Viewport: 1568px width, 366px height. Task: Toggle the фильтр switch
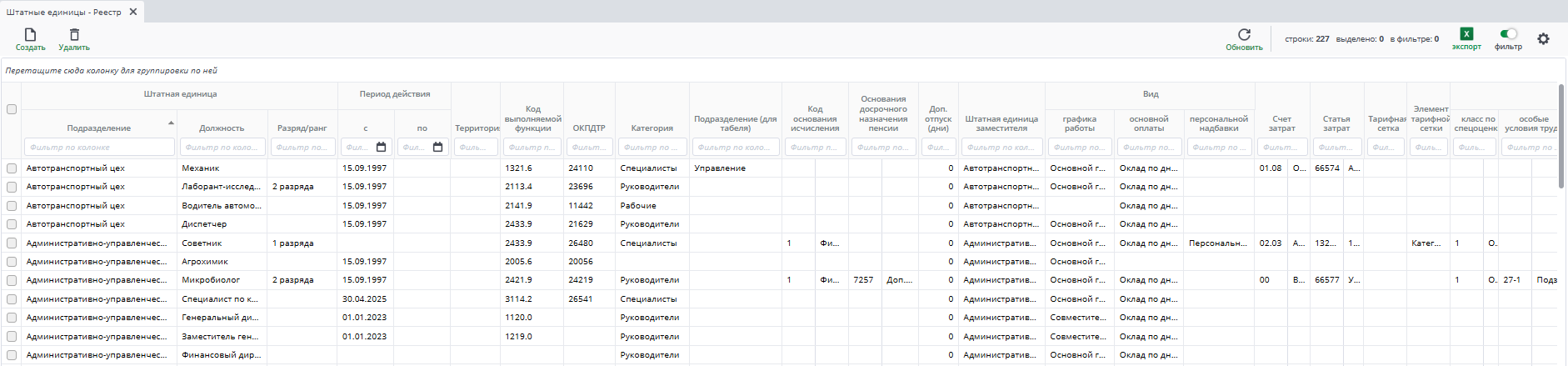pos(1508,34)
